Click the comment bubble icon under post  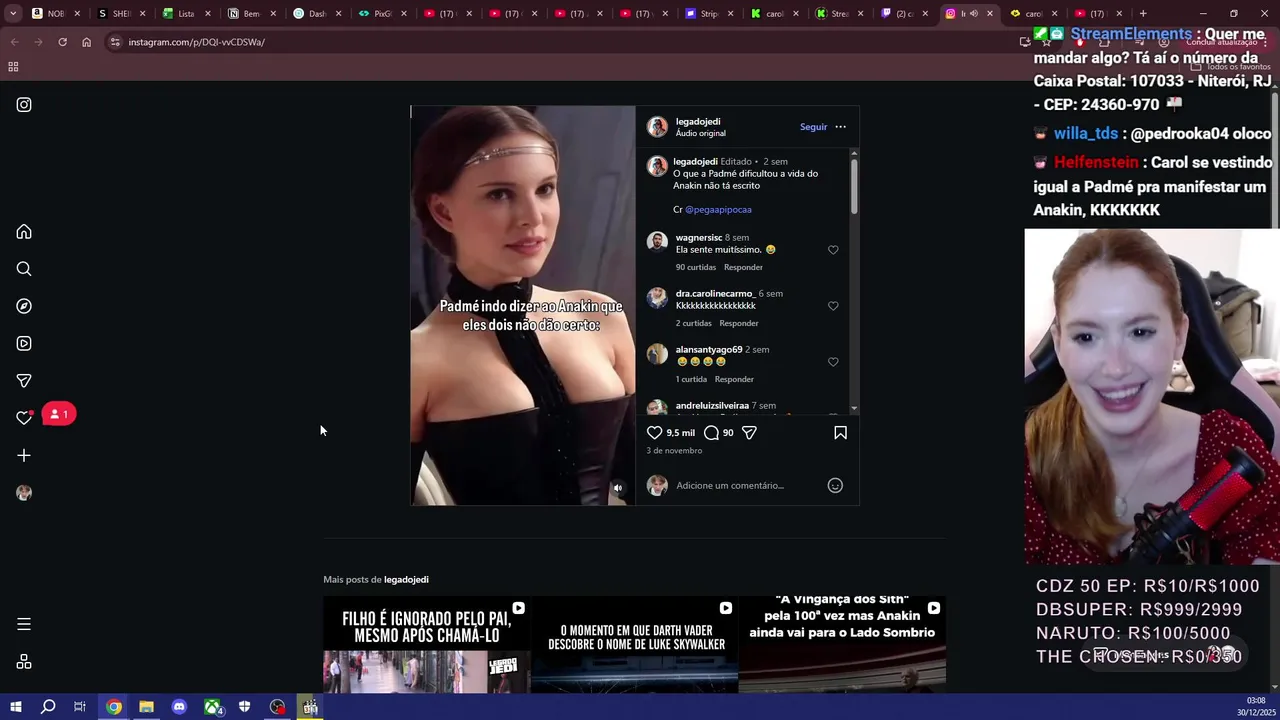click(x=711, y=432)
